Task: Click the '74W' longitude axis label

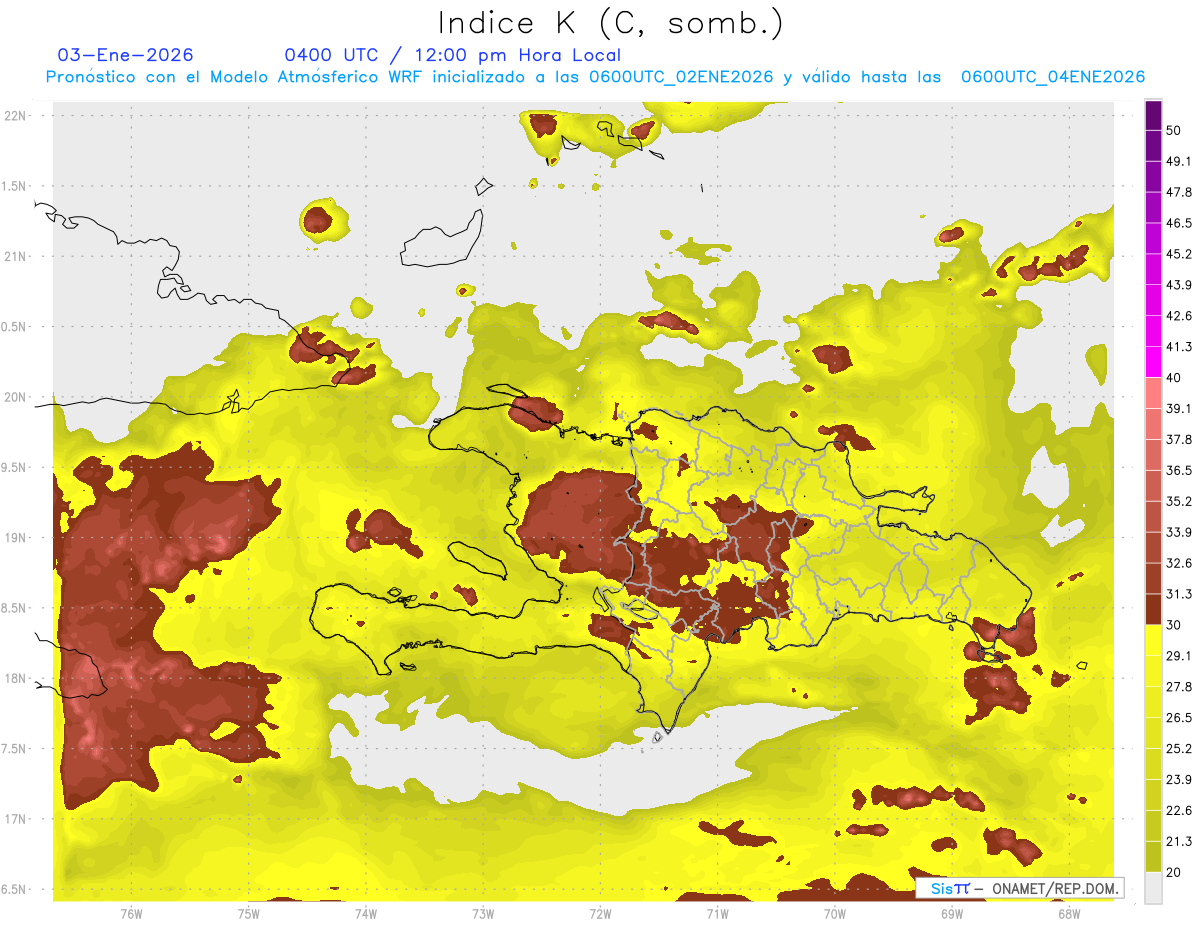Action: pyautogui.click(x=365, y=914)
